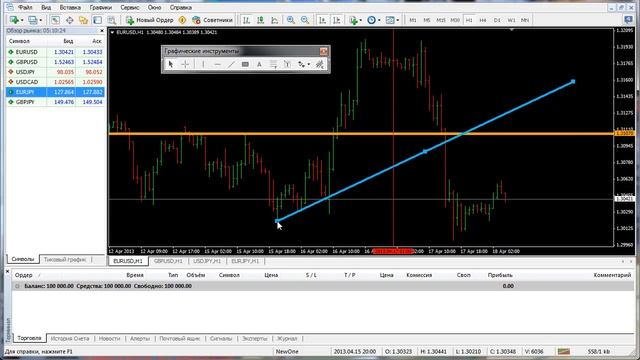Switch chart to candlesticks mode
Screen dimensions: 640x360
point(260,20)
